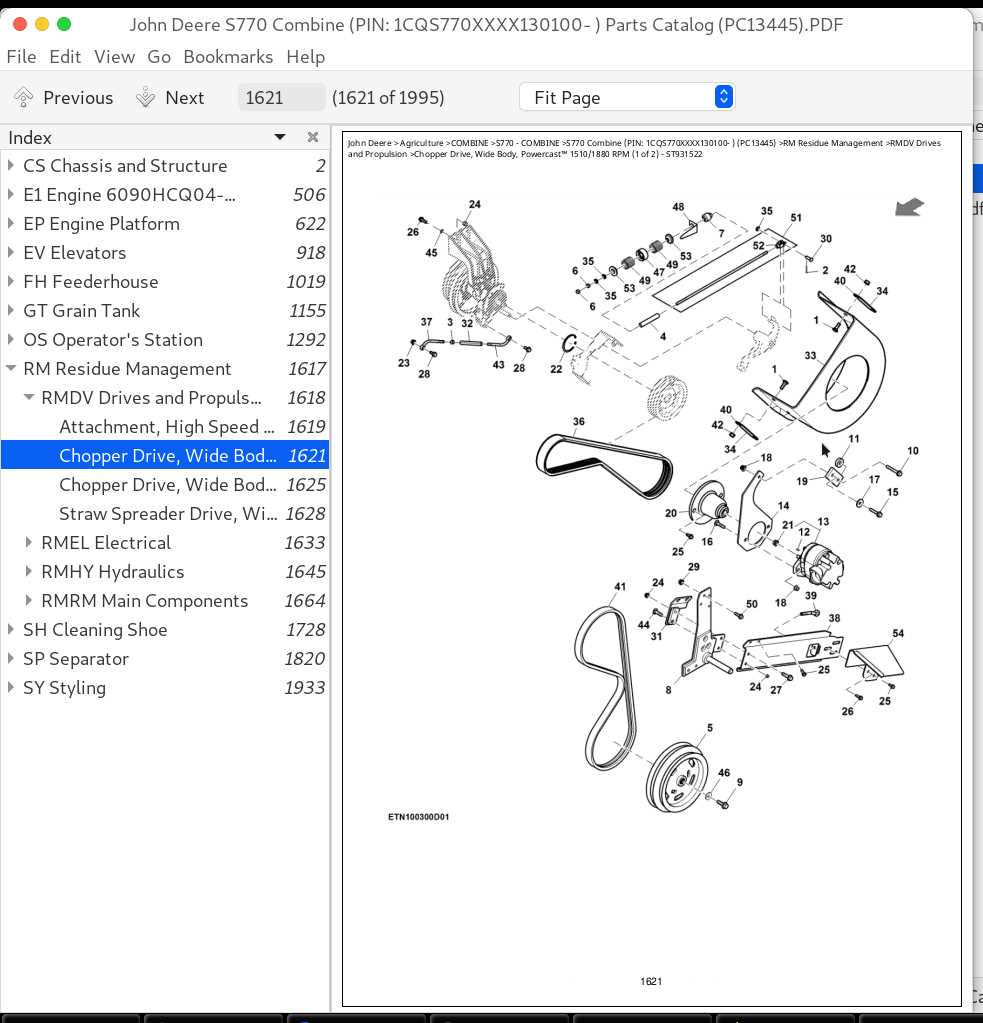Click the page number field showing 1621
This screenshot has height=1023, width=983.
tap(281, 97)
